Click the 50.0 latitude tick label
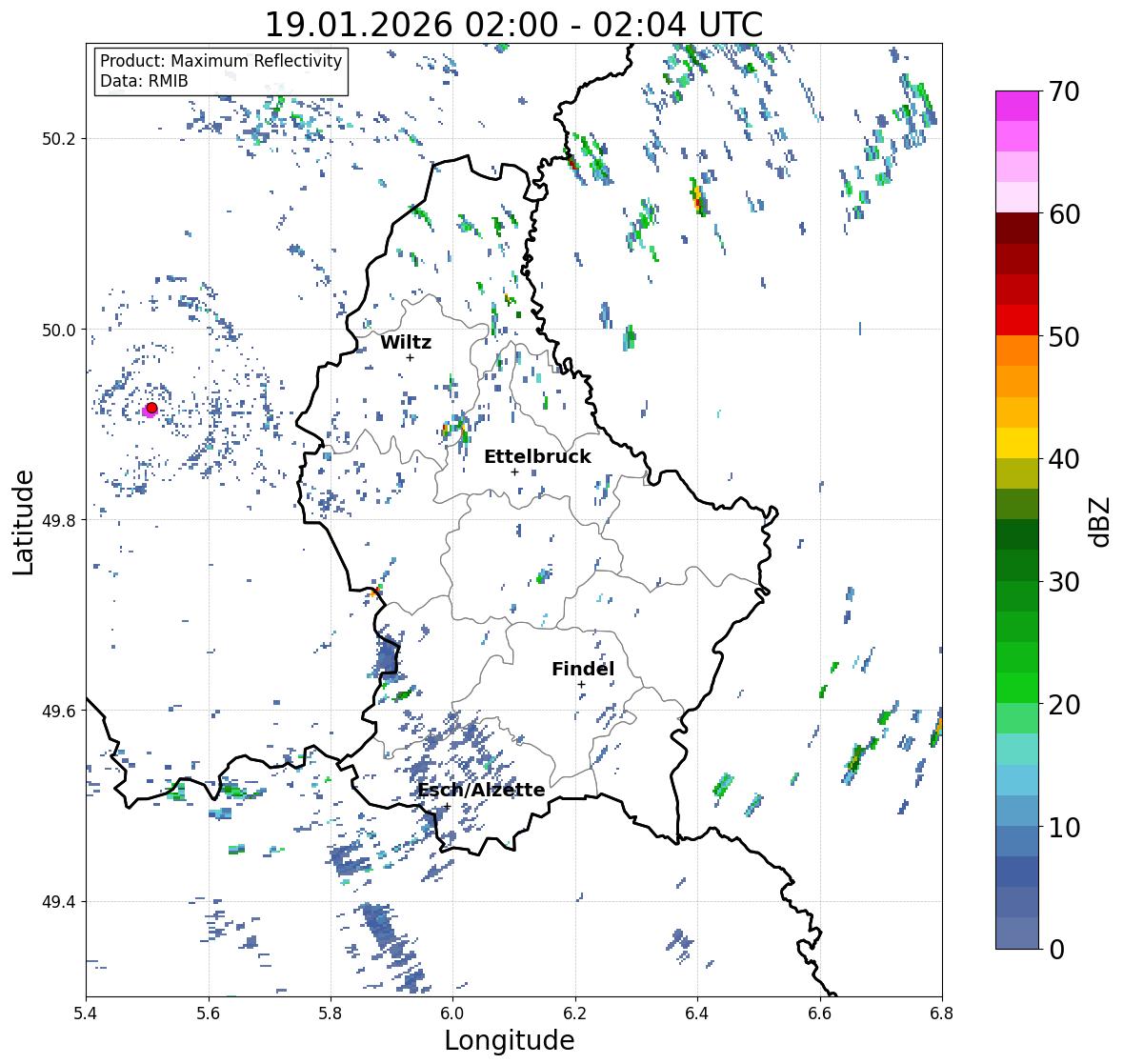 tap(58, 331)
